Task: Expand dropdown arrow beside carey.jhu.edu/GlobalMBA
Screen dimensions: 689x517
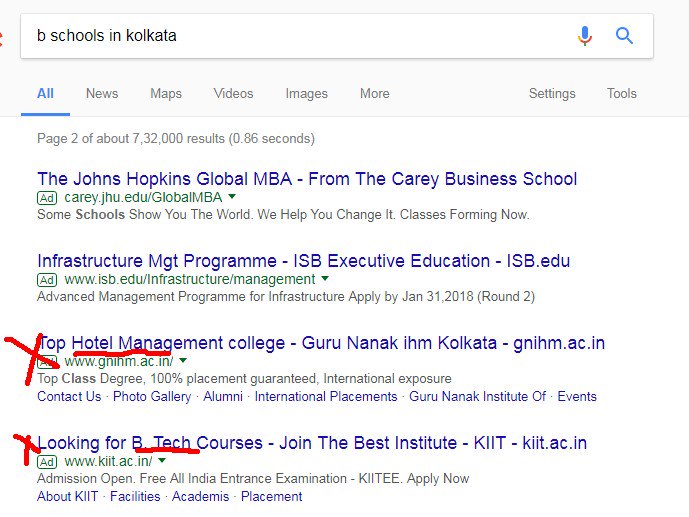Action: pyautogui.click(x=232, y=196)
